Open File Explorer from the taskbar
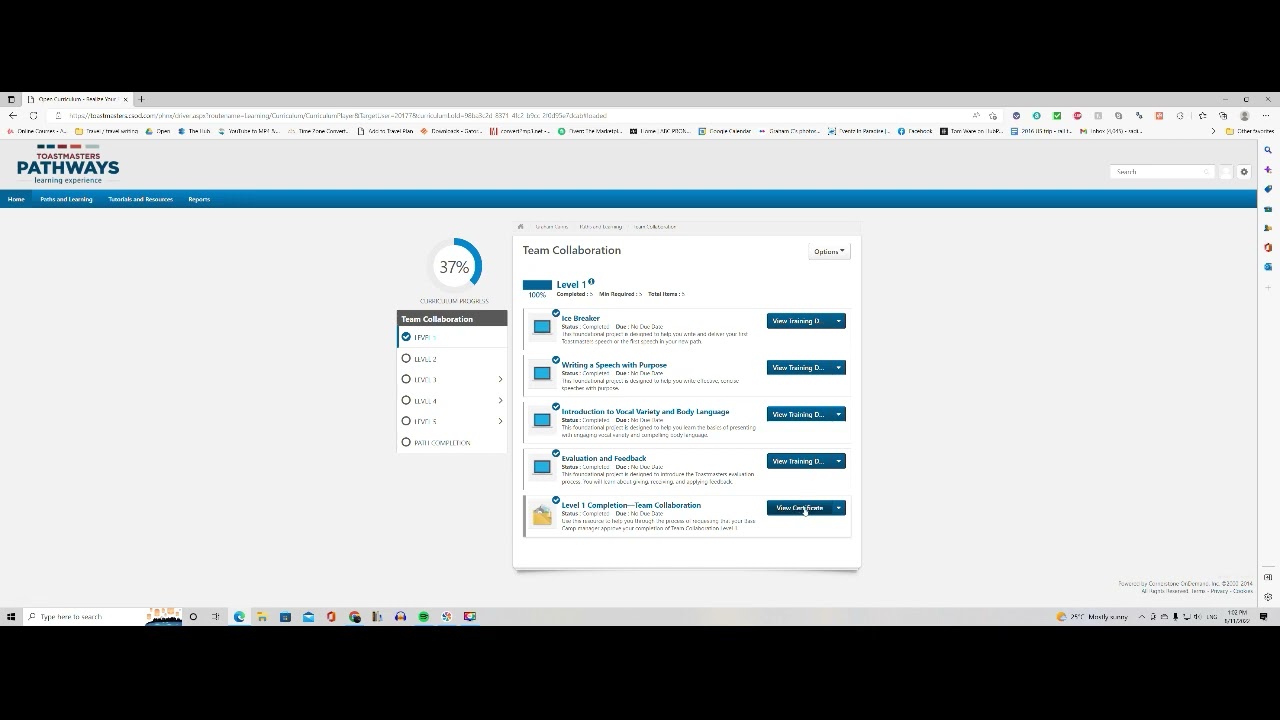Viewport: 1280px width, 720px height. click(x=262, y=617)
